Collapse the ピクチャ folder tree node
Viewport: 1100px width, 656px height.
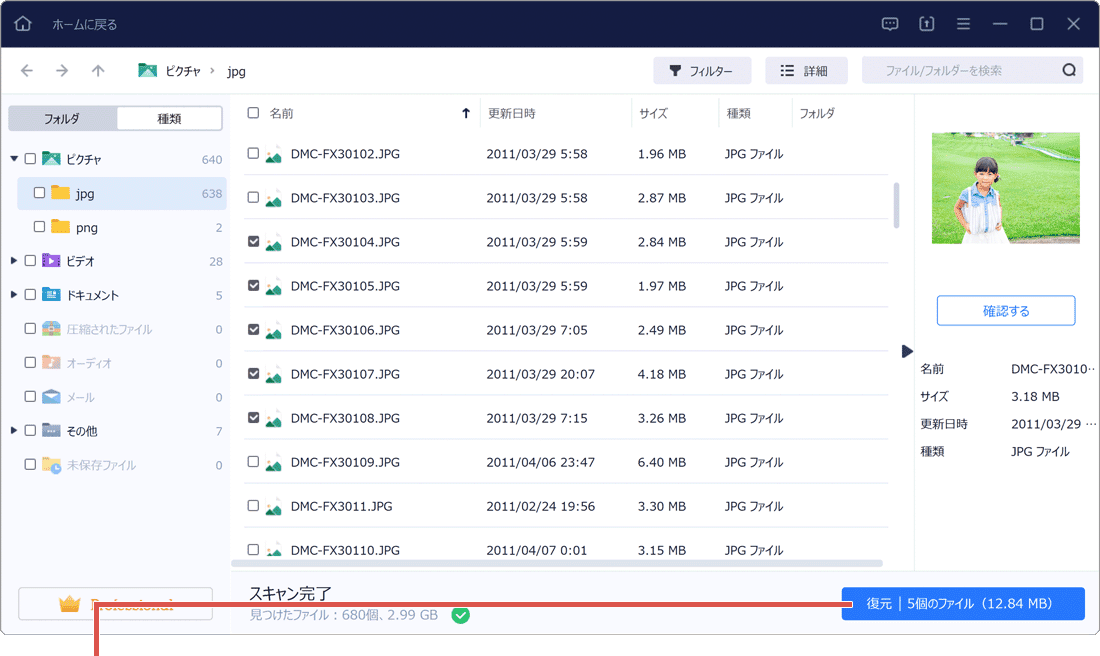pos(12,158)
